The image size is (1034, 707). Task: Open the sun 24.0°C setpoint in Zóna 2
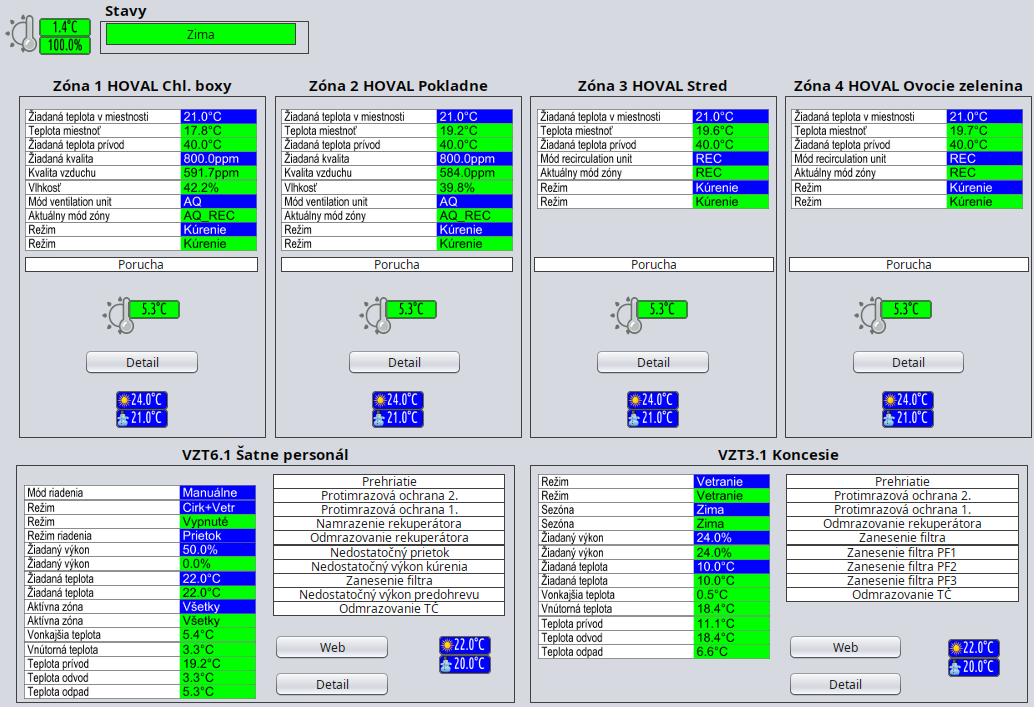(x=398, y=400)
